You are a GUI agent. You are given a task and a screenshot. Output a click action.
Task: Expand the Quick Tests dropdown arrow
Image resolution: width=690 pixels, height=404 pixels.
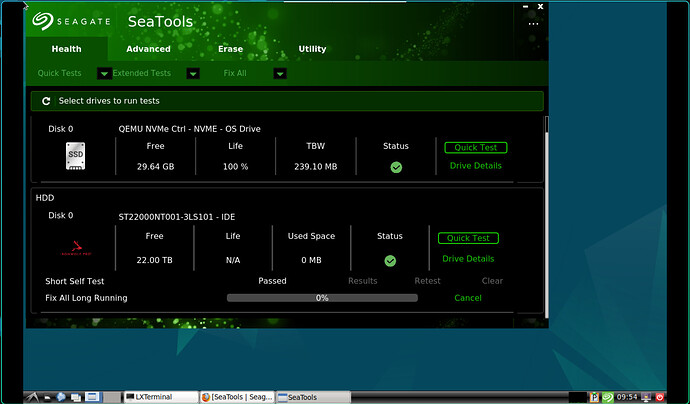tap(104, 73)
